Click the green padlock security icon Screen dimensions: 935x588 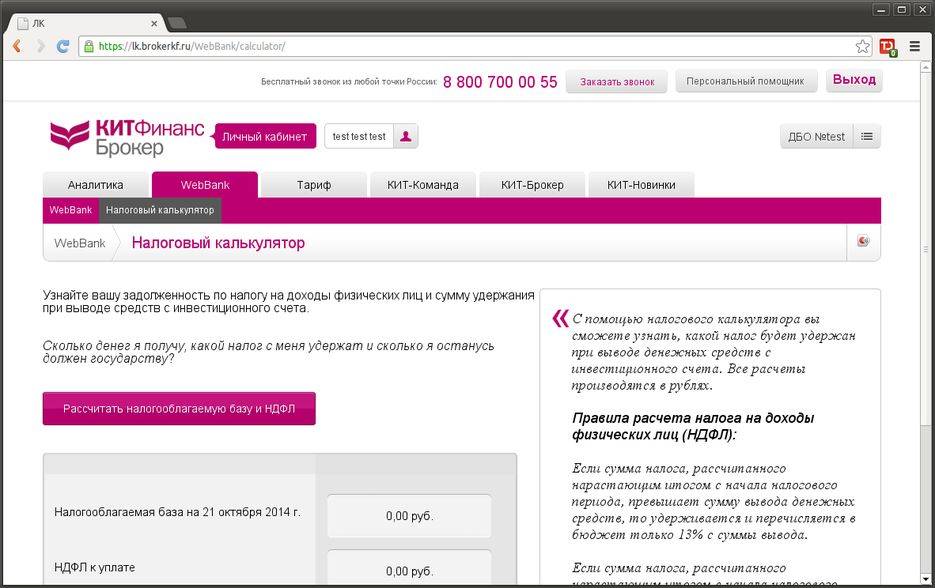[89, 46]
